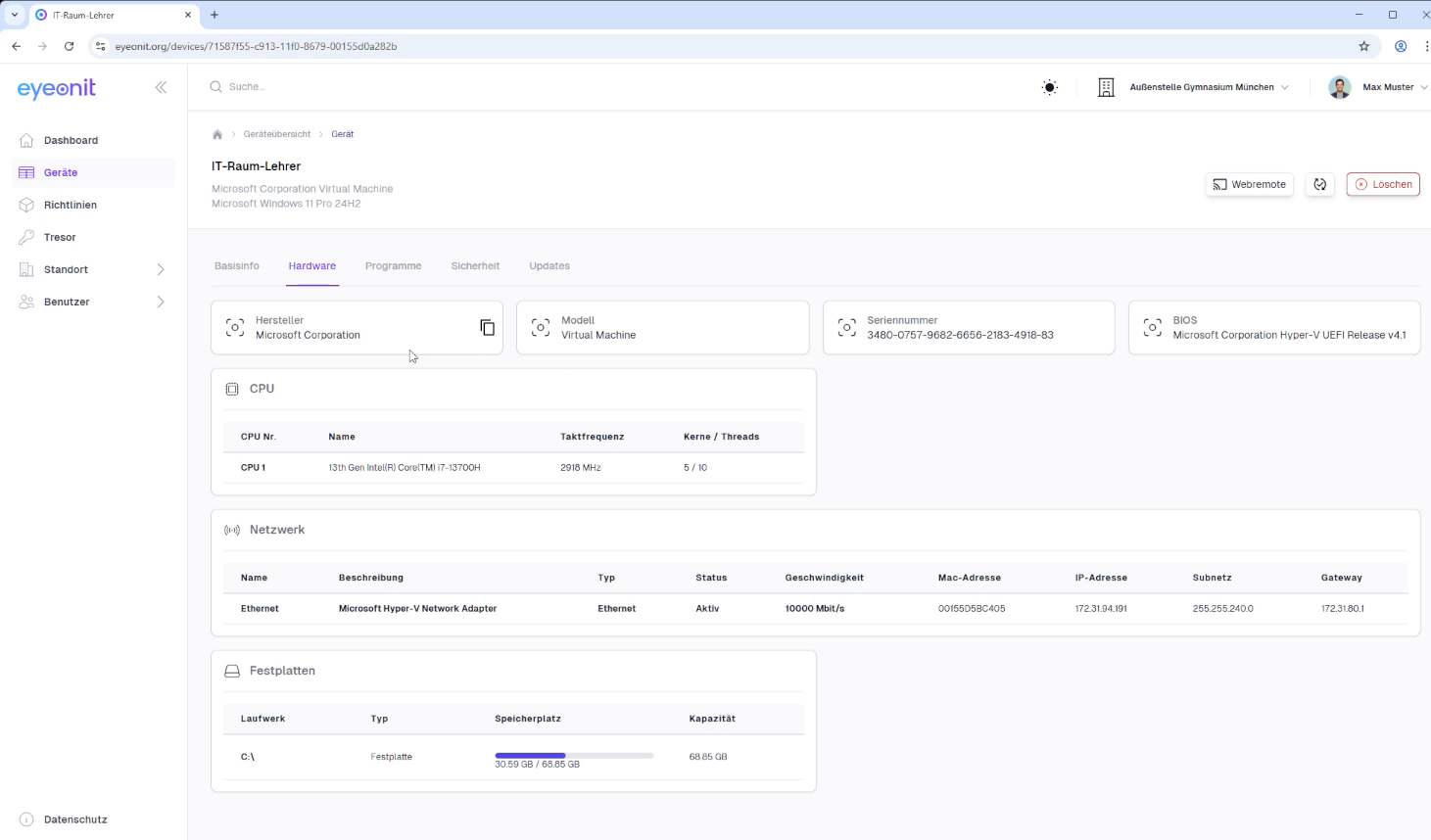Open the eyeonit logo home
Image resolution: width=1431 pixels, height=840 pixels.
57,88
